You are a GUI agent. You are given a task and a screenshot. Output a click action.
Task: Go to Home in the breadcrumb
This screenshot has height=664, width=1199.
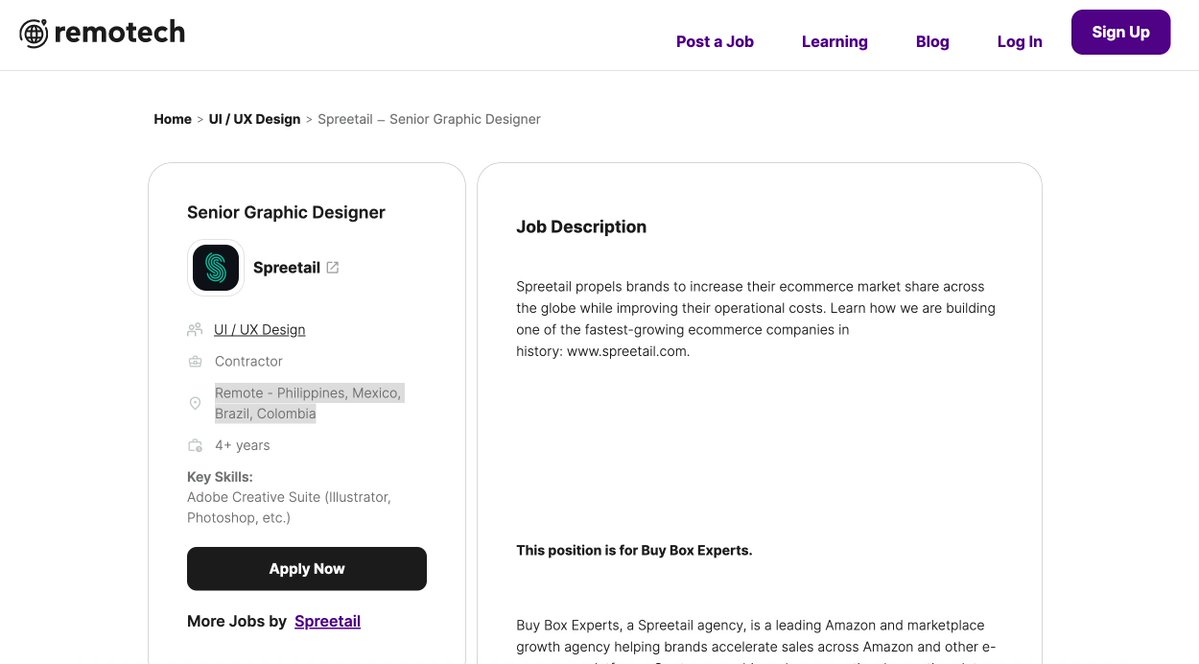(x=172, y=119)
